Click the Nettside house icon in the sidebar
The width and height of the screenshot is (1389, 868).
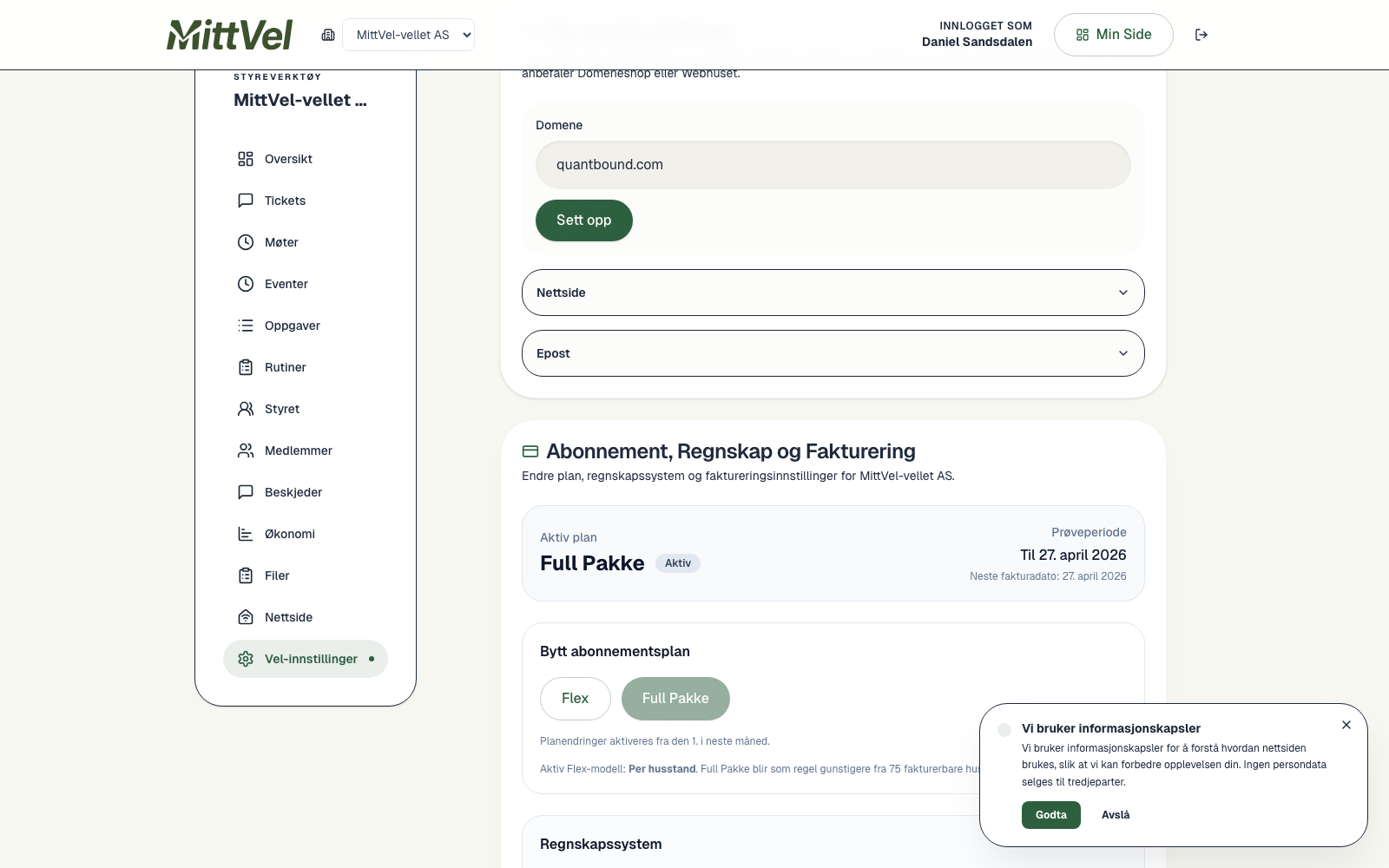pyautogui.click(x=246, y=617)
